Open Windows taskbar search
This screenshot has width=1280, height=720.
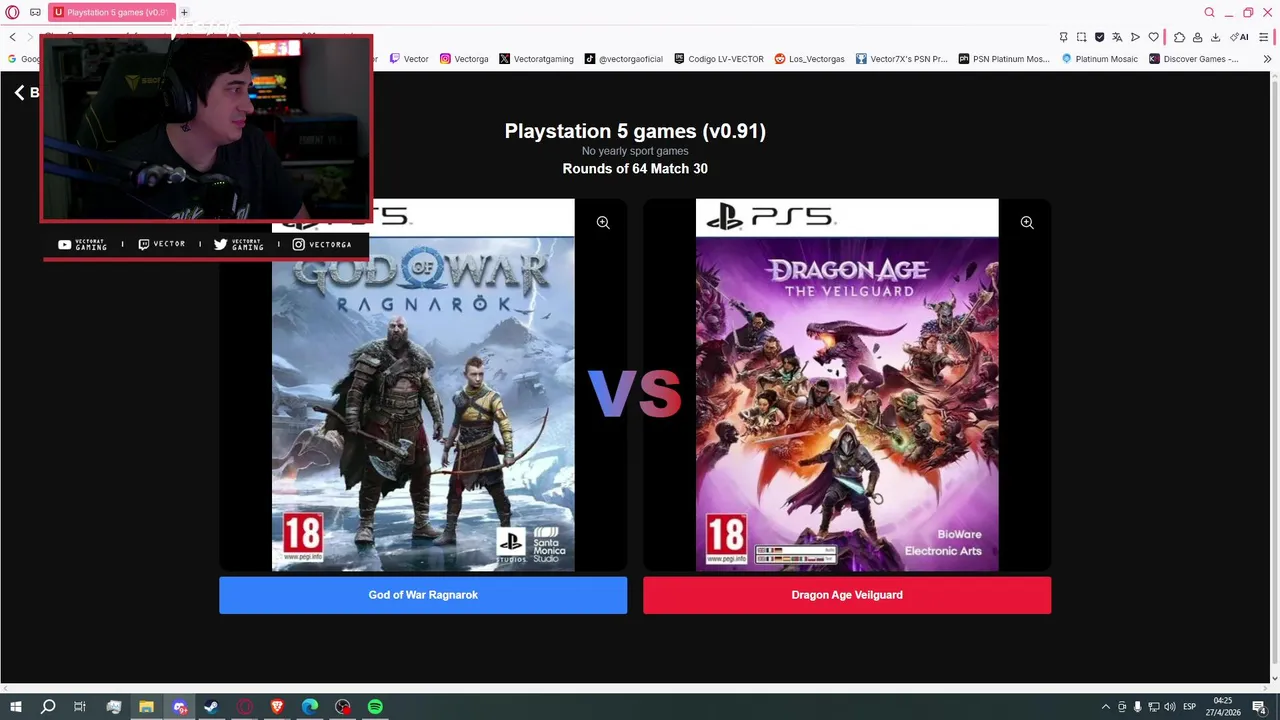(47, 707)
